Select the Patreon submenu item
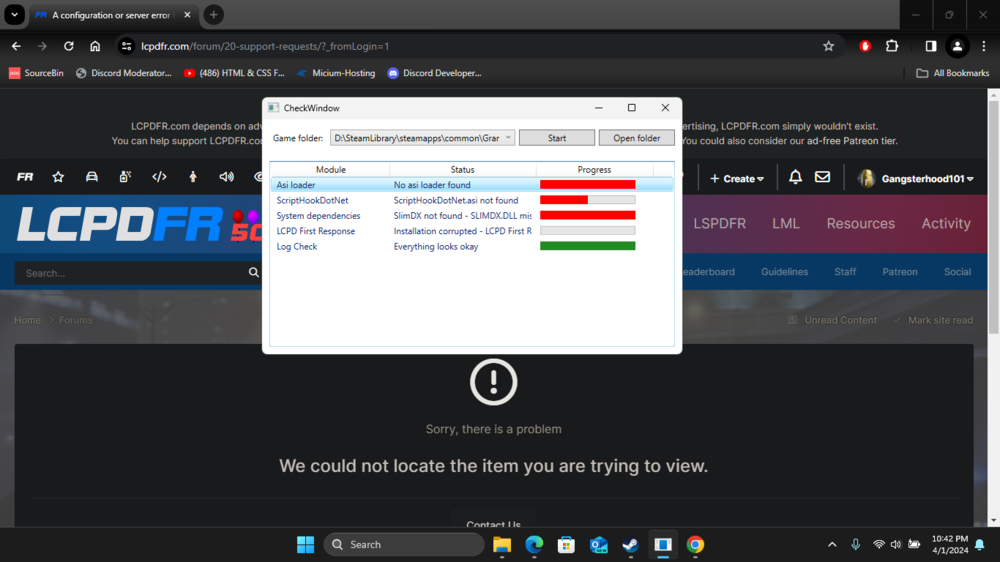 click(x=900, y=272)
